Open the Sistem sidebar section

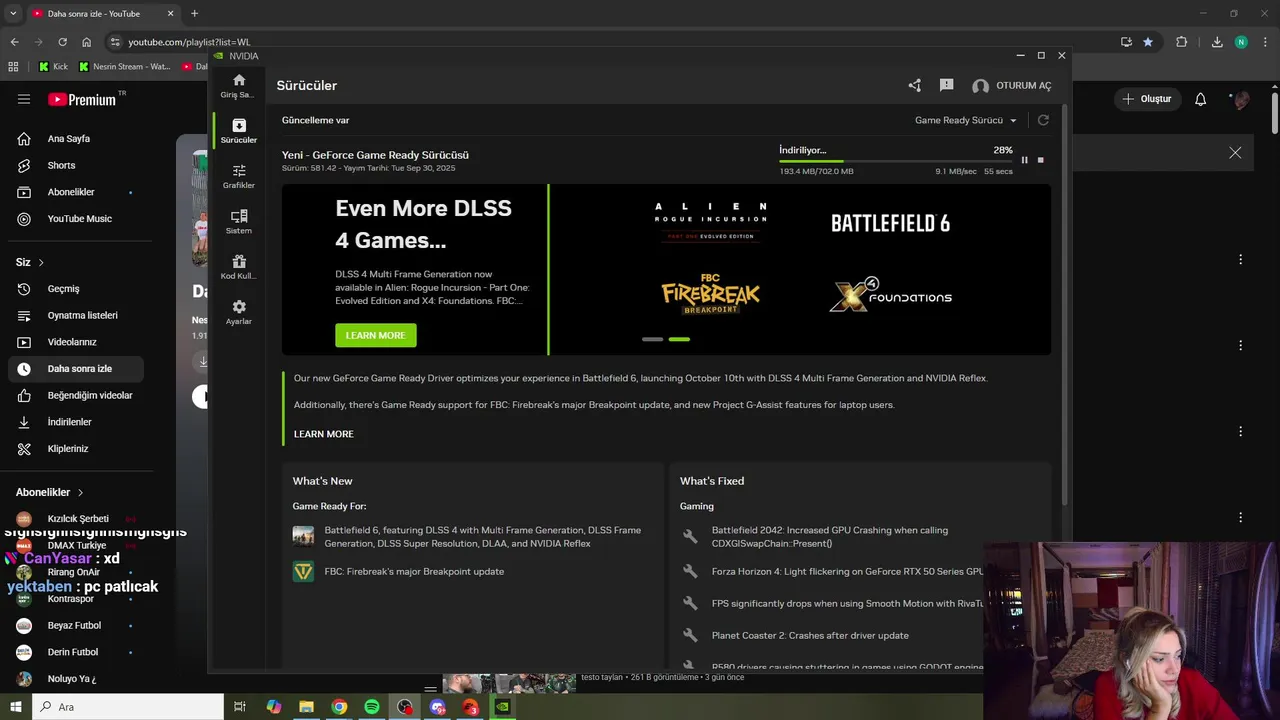coord(238,222)
